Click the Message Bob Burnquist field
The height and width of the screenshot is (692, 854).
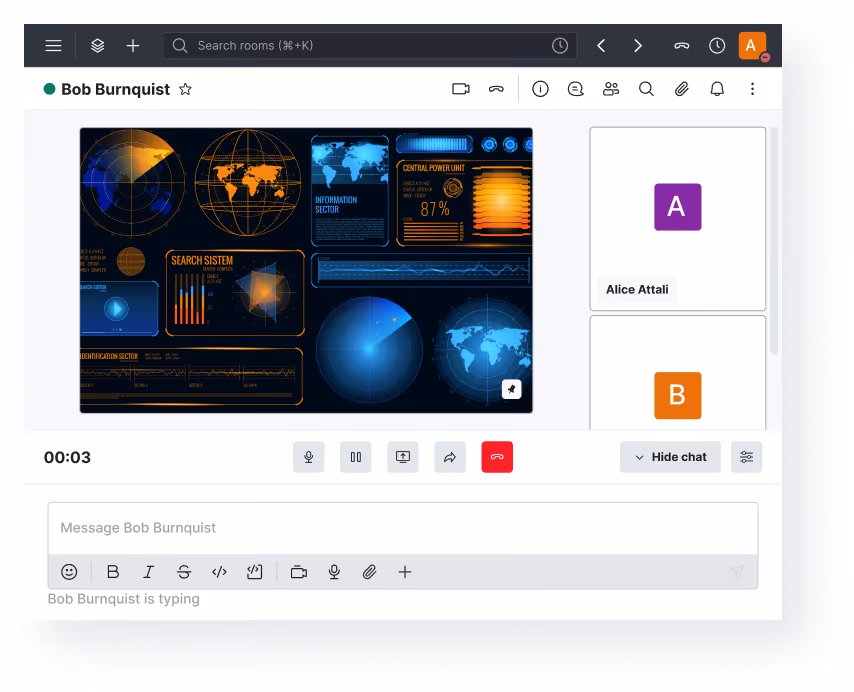403,528
